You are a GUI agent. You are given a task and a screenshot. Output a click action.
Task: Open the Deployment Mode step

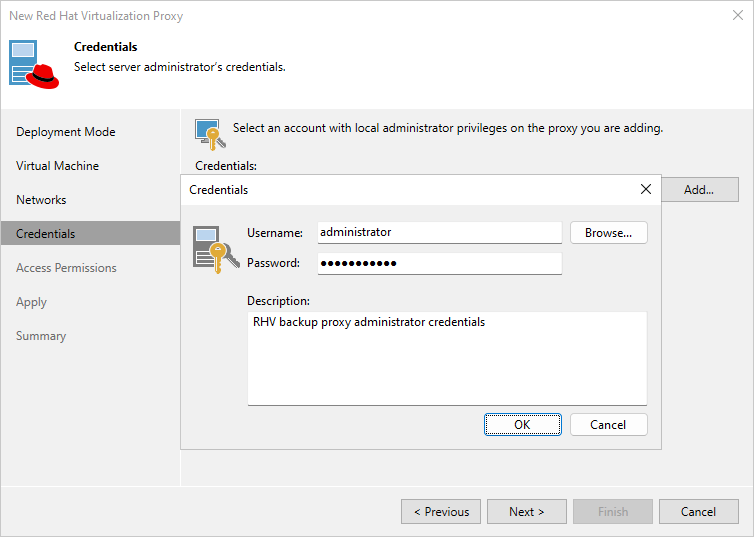pos(66,132)
